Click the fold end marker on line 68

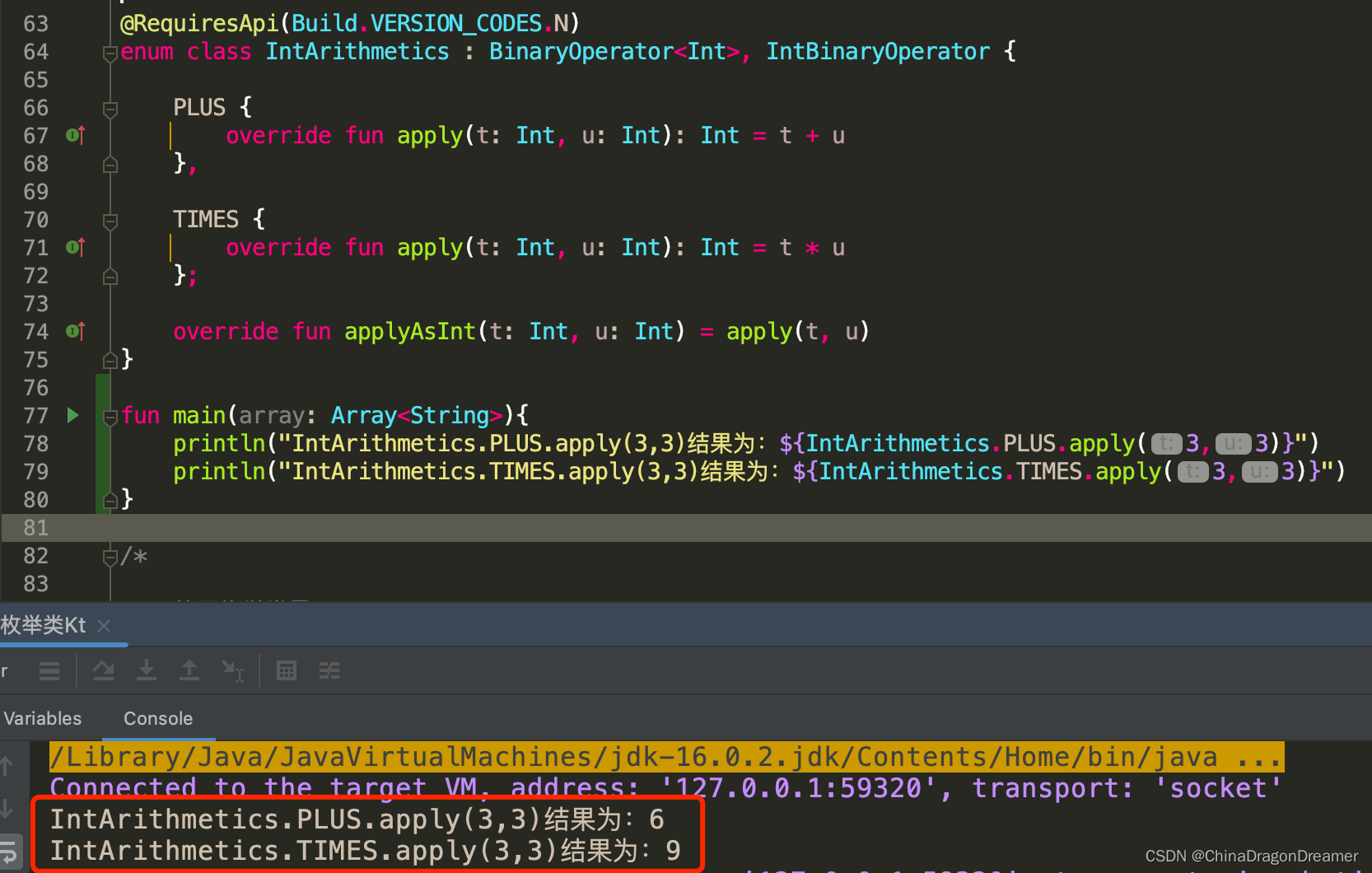pyautogui.click(x=110, y=164)
